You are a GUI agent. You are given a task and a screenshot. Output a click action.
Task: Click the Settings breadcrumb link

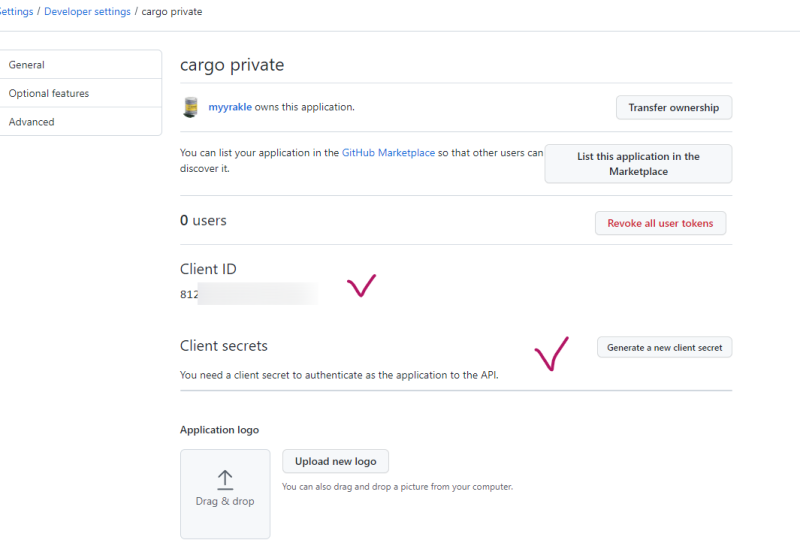click(16, 12)
